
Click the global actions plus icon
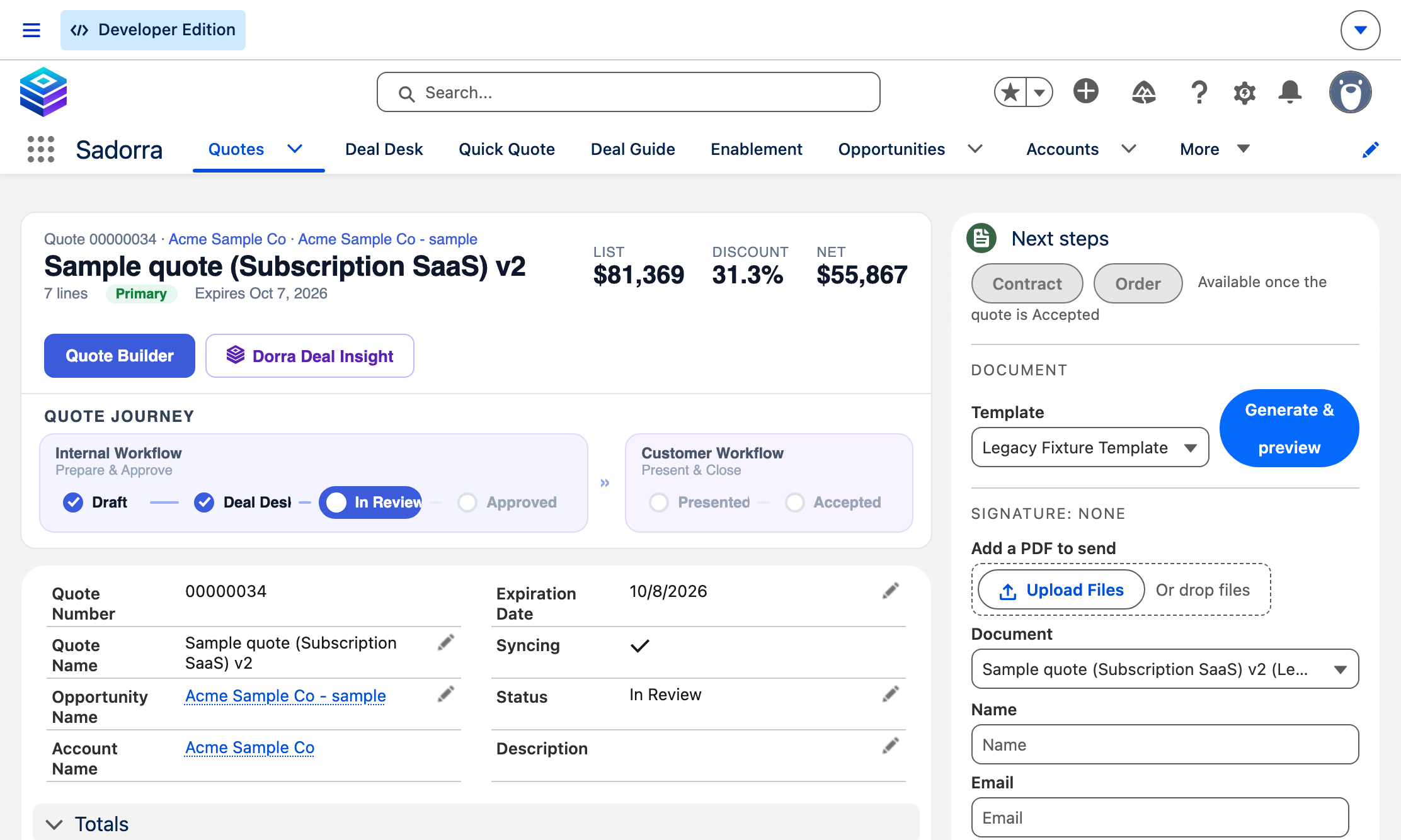(1086, 91)
